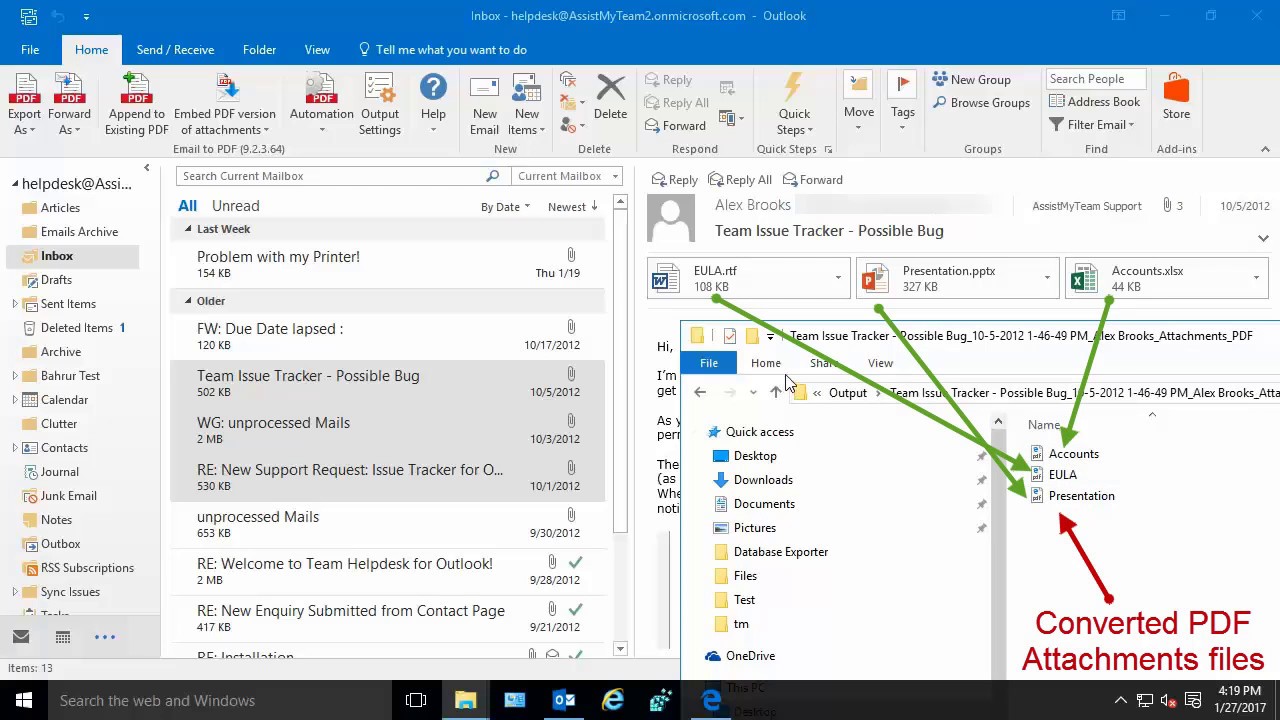Click the Browse Groups button
This screenshot has width=1280, height=720.
pyautogui.click(x=981, y=103)
